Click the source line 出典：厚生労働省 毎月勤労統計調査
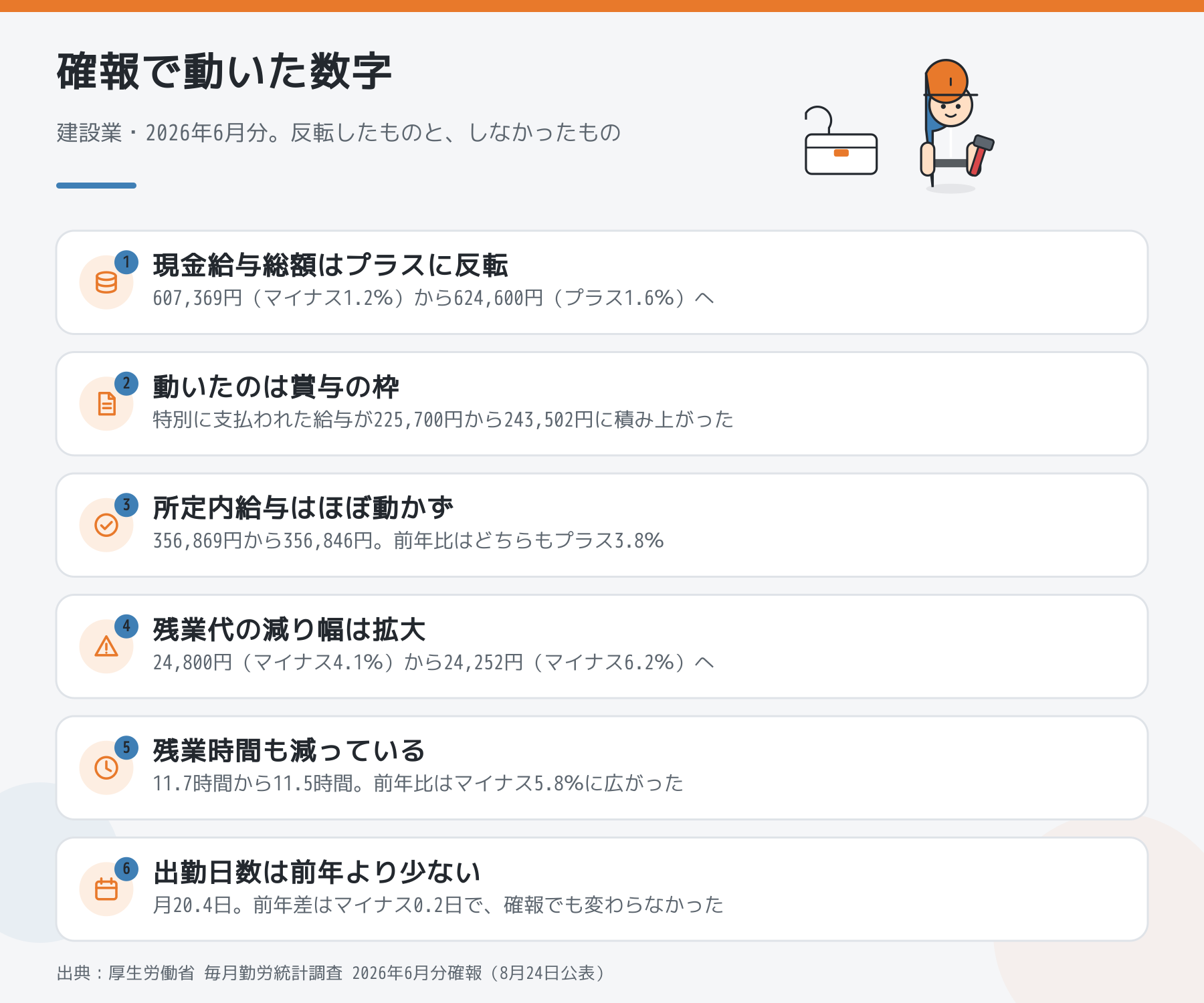The height and width of the screenshot is (1003, 1204). click(331, 973)
